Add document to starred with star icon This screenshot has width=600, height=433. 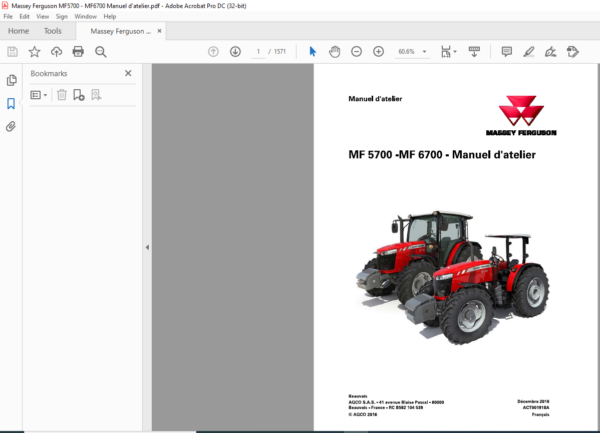[x=34, y=52]
